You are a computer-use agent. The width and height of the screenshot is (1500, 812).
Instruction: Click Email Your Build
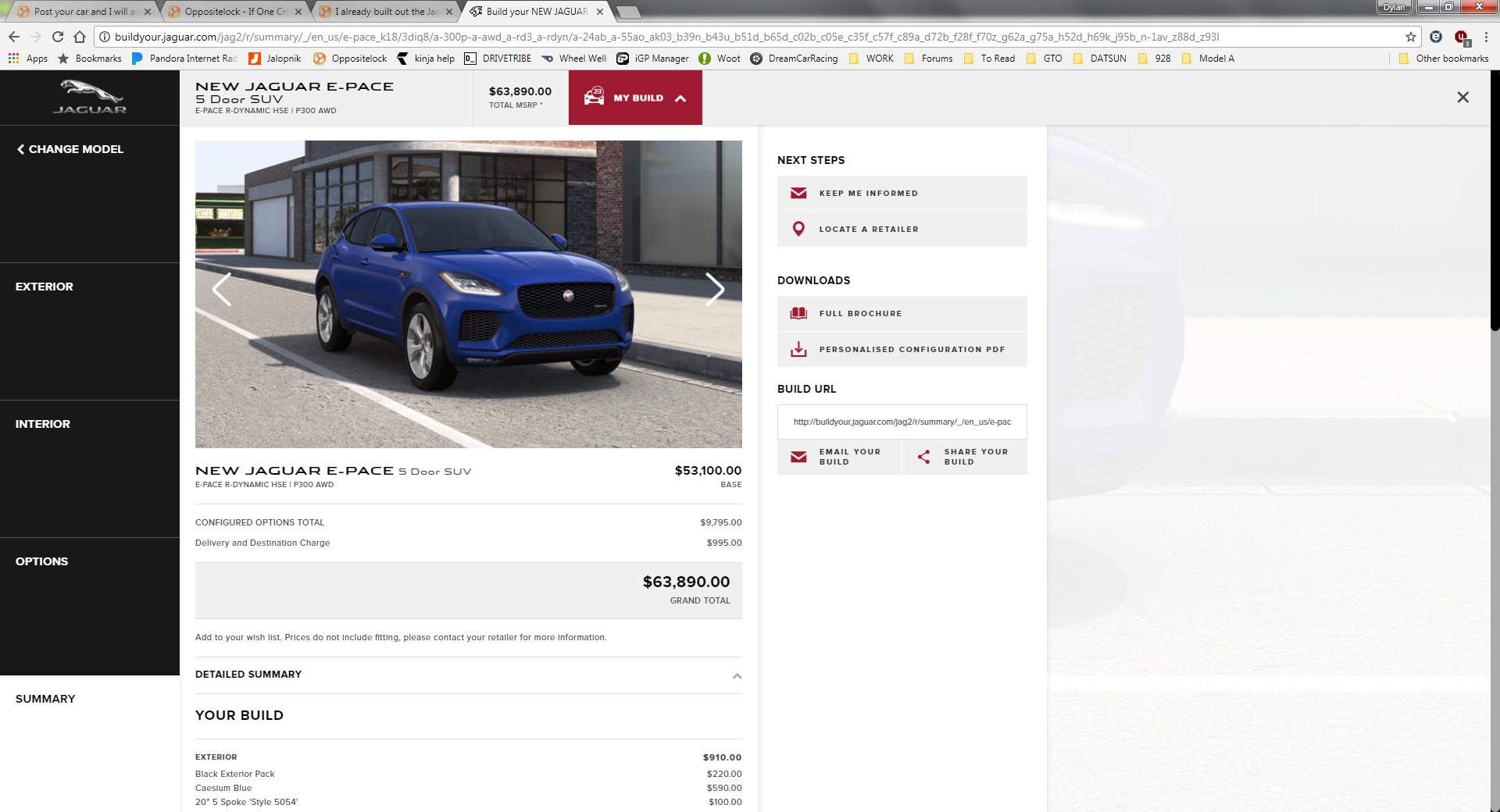839,457
